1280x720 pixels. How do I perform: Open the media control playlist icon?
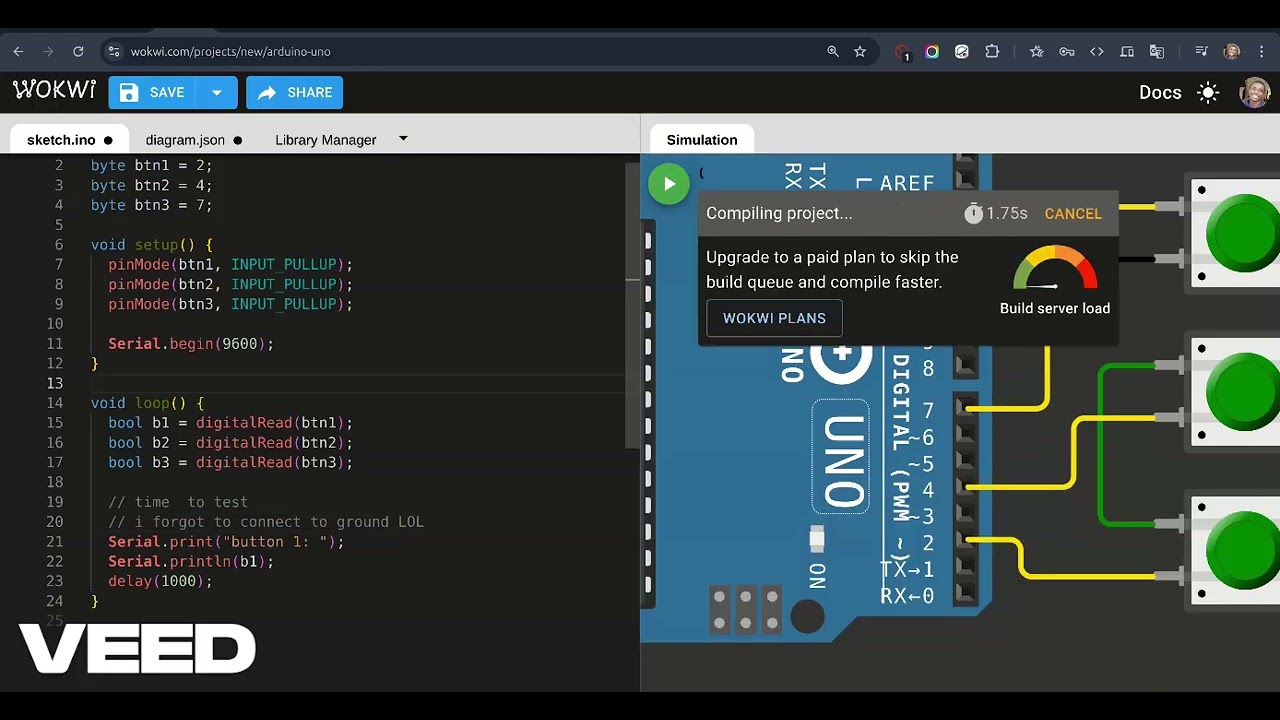(1202, 52)
